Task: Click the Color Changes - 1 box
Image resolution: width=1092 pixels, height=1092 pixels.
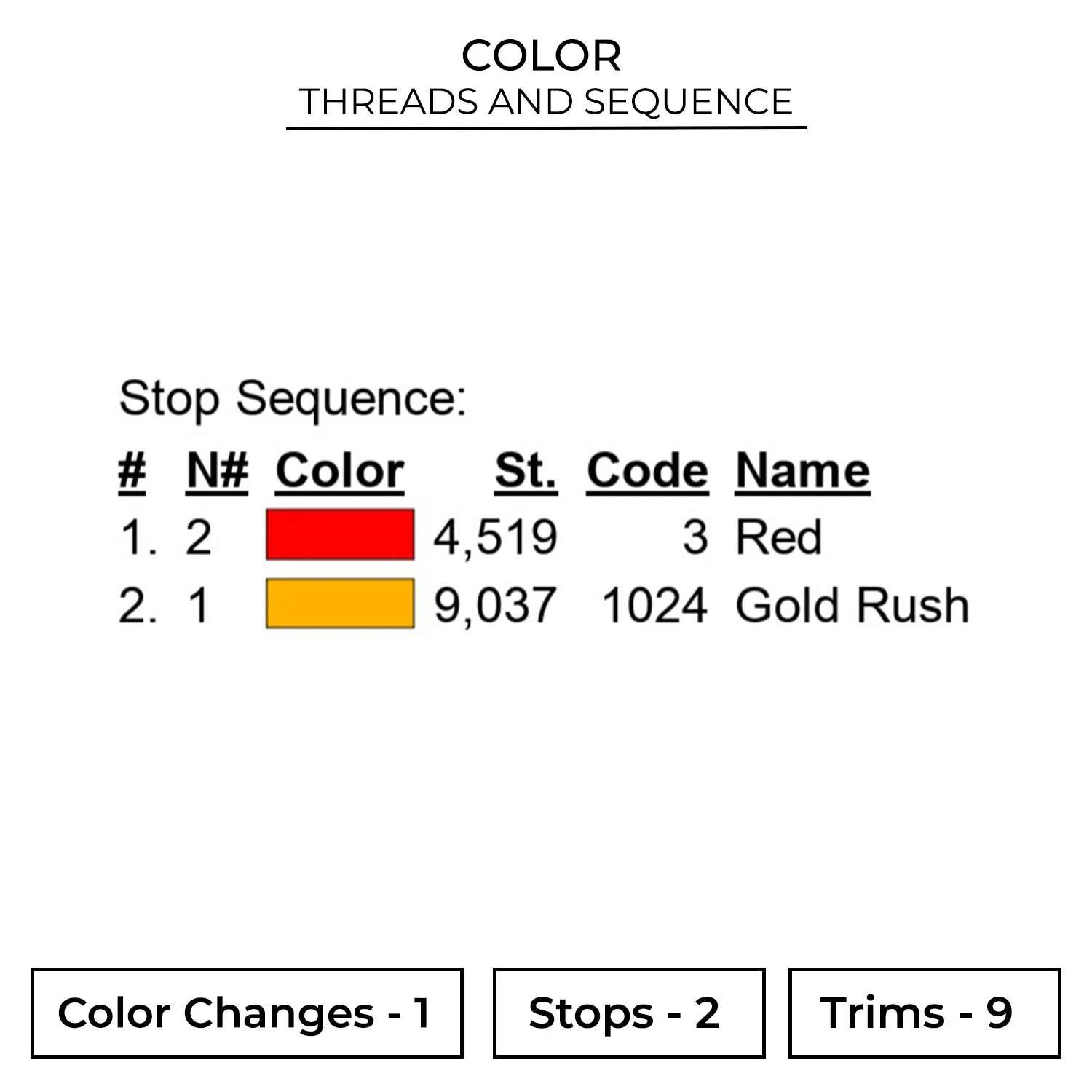Action: point(247,1013)
